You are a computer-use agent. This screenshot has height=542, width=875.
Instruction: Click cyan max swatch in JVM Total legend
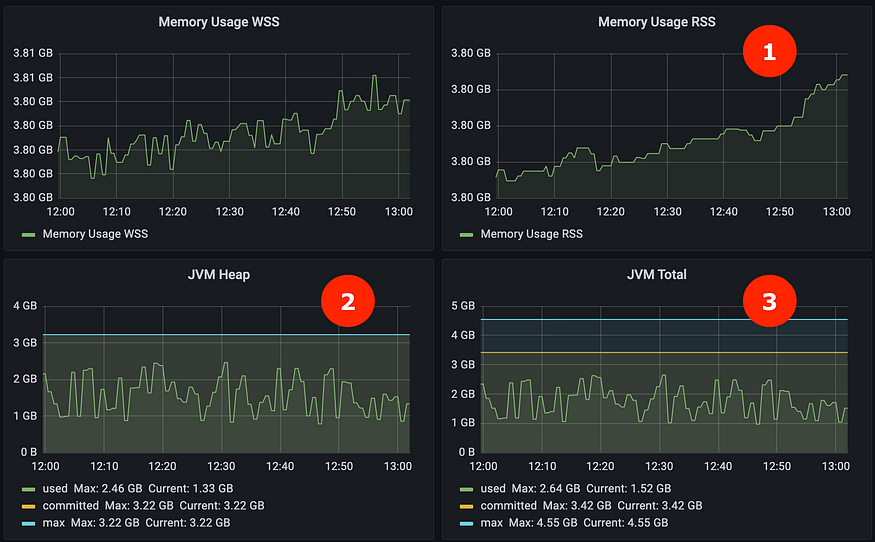click(x=467, y=524)
